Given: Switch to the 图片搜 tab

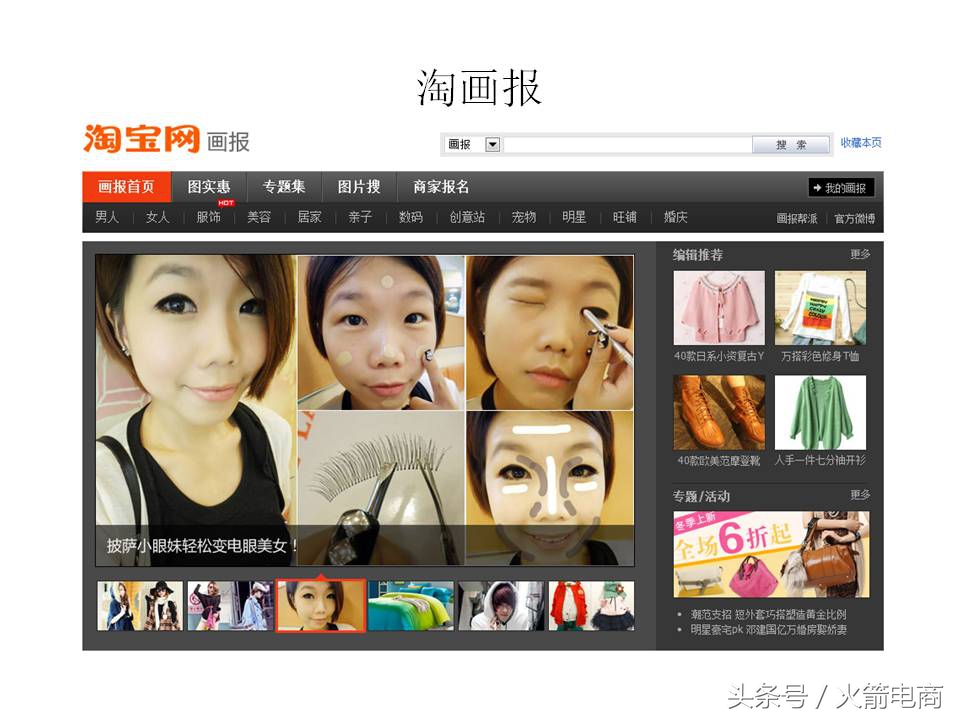Looking at the screenshot, I should [359, 187].
